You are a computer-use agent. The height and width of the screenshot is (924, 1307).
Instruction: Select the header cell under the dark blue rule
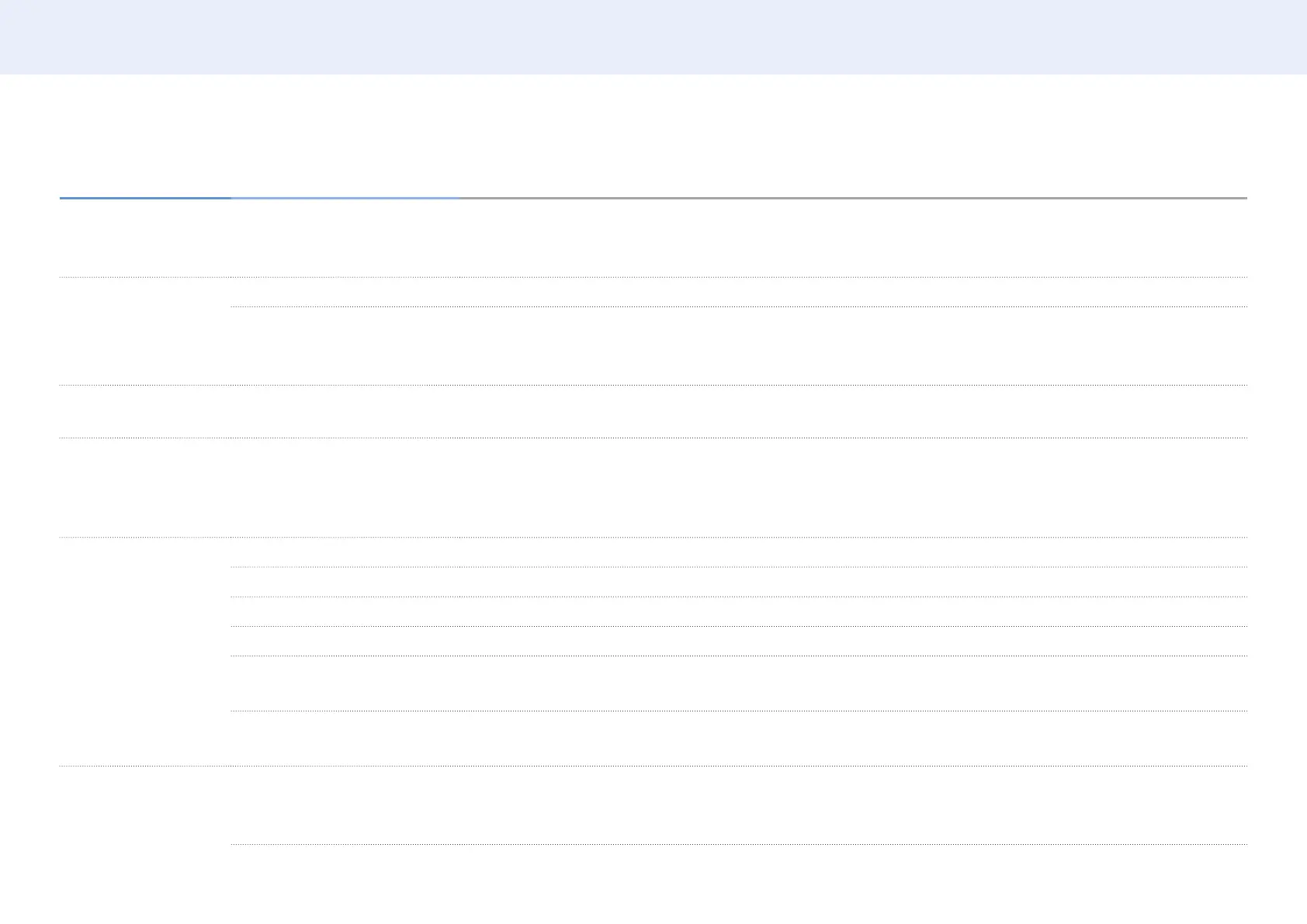145,237
